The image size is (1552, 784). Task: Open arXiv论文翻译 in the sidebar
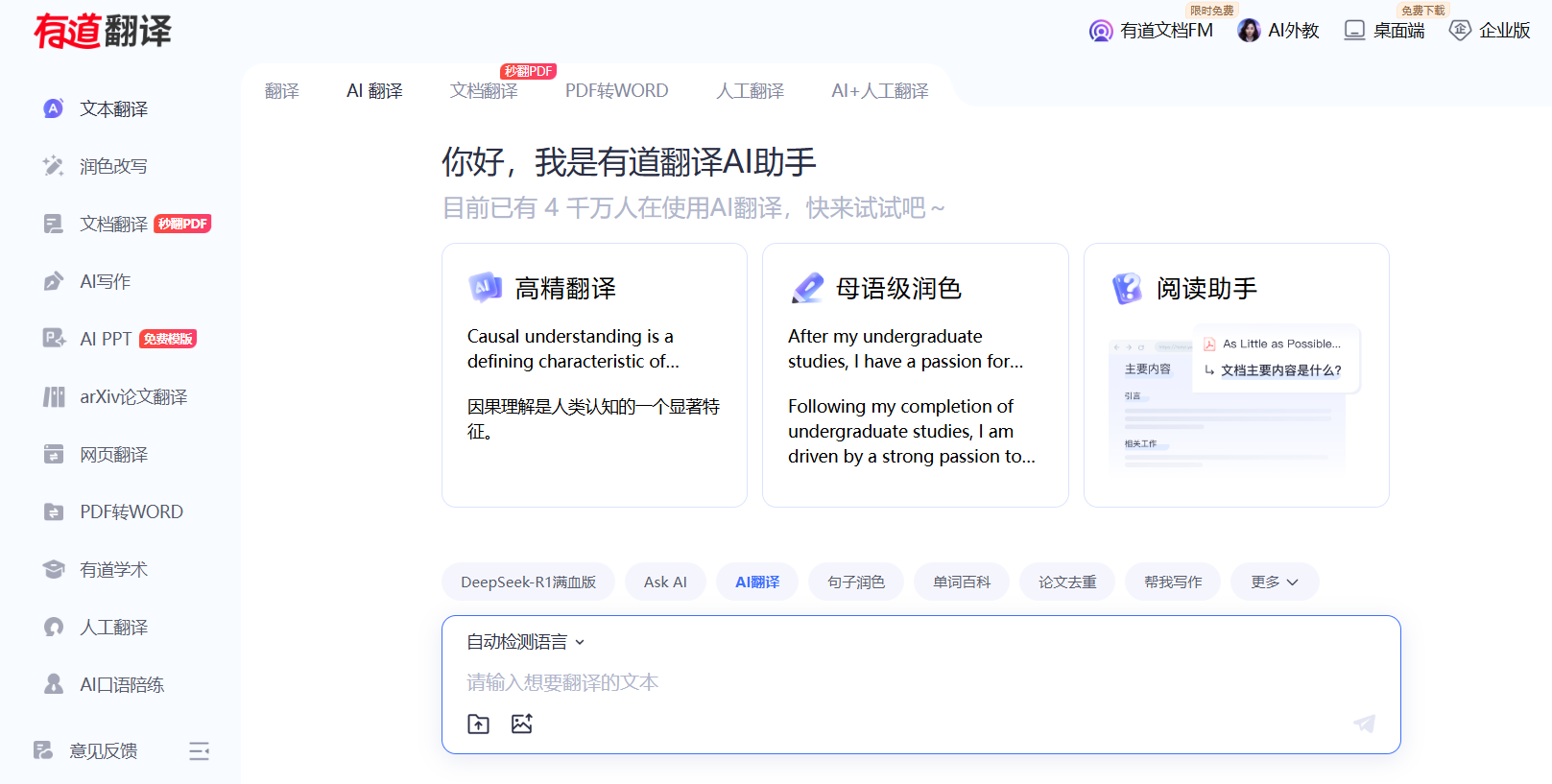pos(132,397)
